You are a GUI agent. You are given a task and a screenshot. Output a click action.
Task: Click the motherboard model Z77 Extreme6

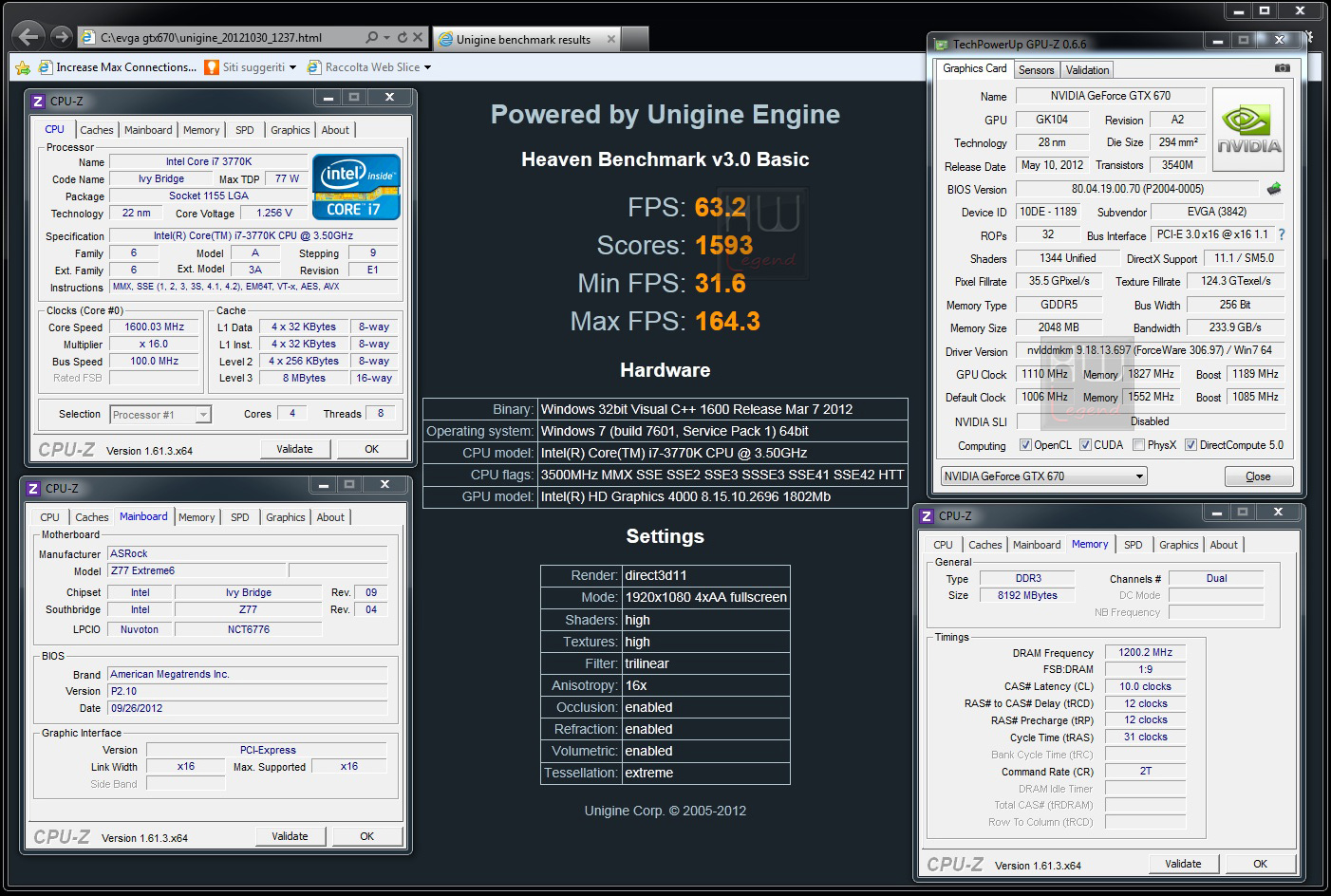click(197, 570)
